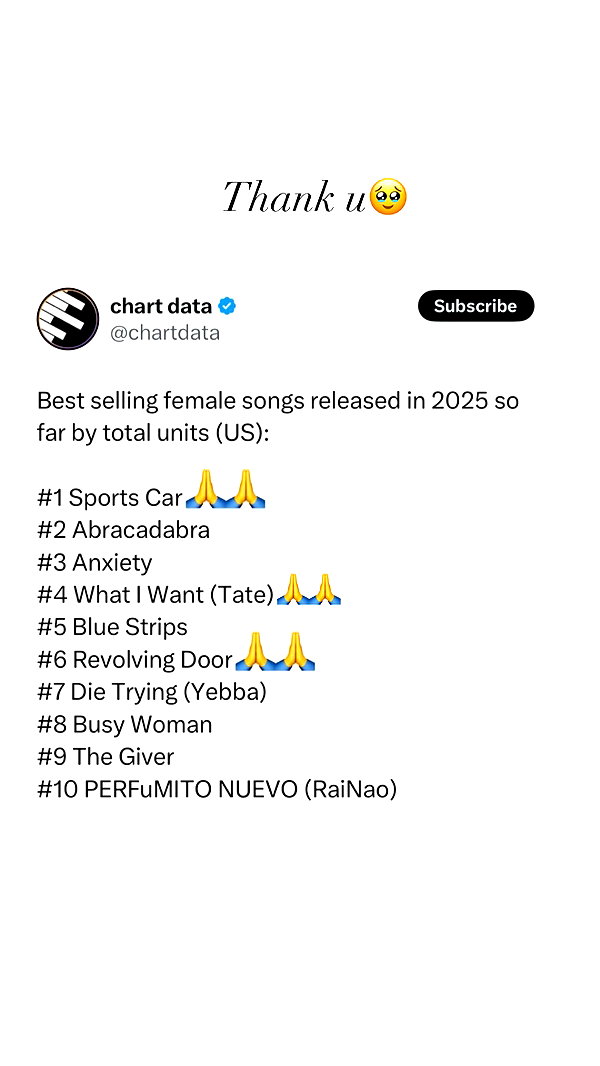Click the praying hands emoji beside What I Want
600x1066 pixels.
tap(309, 589)
